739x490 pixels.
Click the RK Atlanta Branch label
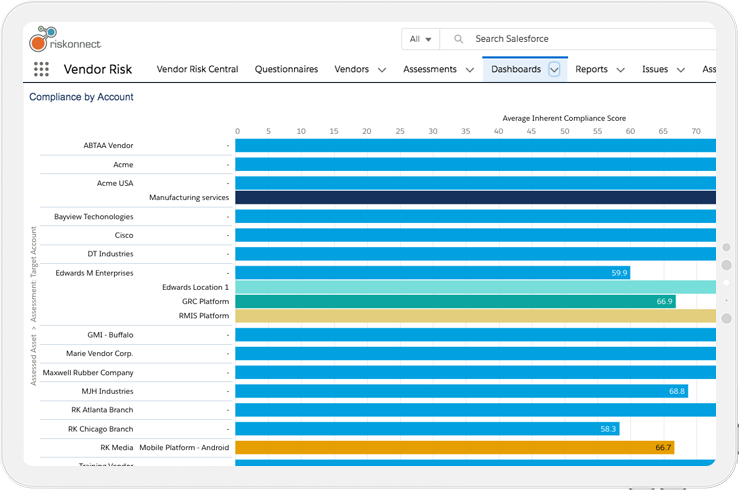tap(102, 410)
